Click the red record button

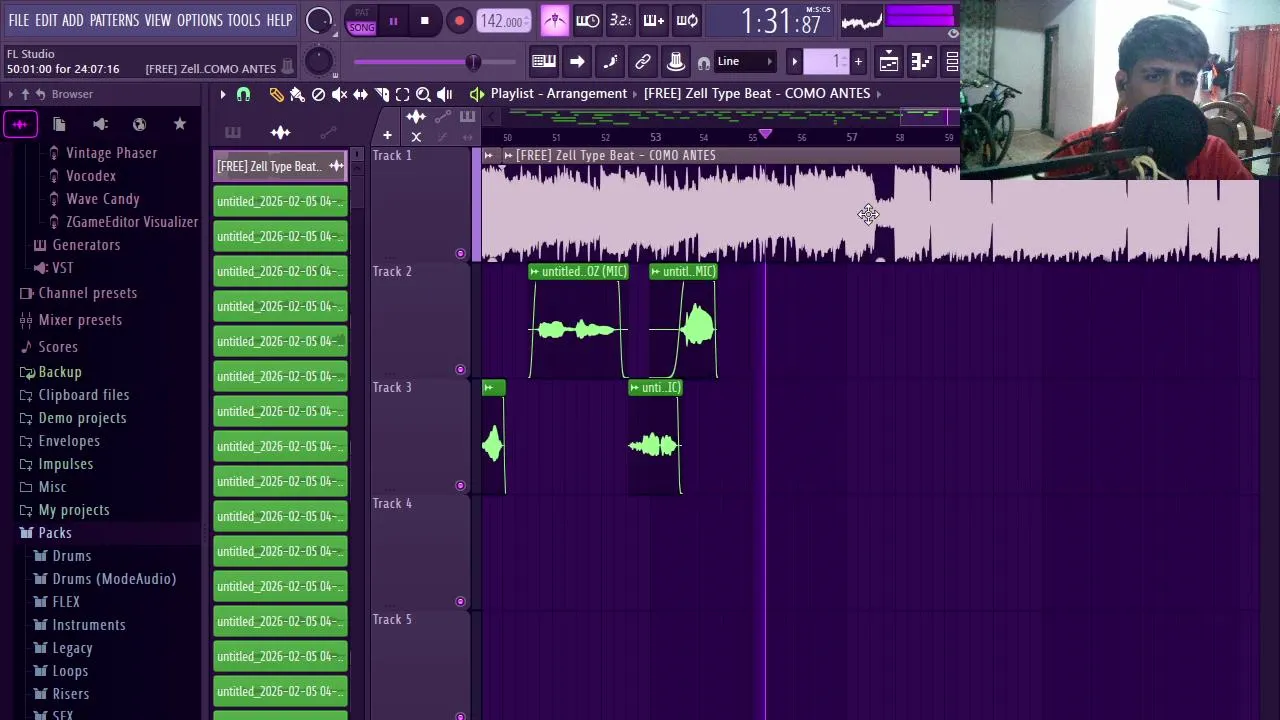(459, 21)
